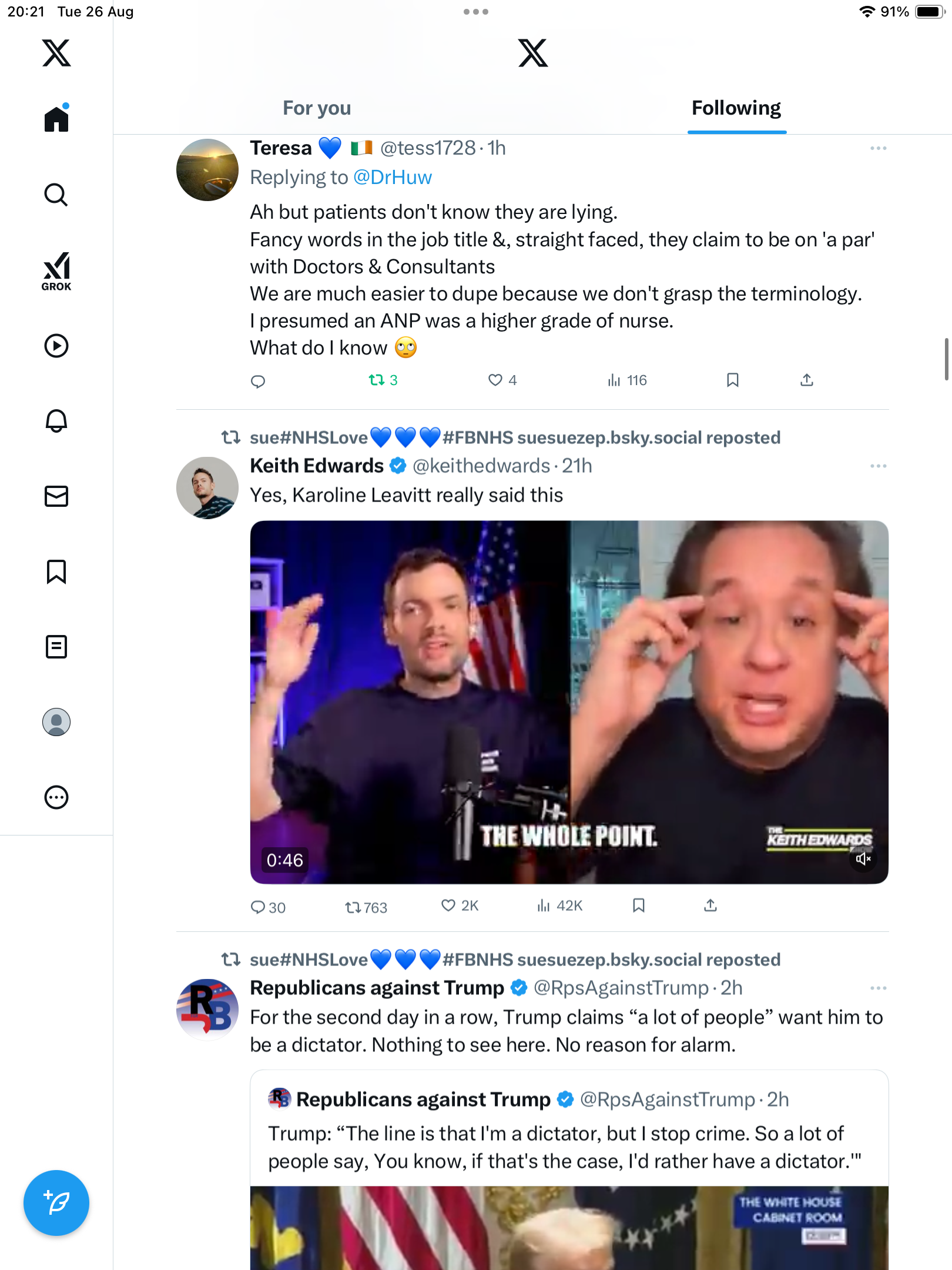Open Bookmarks in the sidebar
The height and width of the screenshot is (1270, 952).
pos(56,571)
